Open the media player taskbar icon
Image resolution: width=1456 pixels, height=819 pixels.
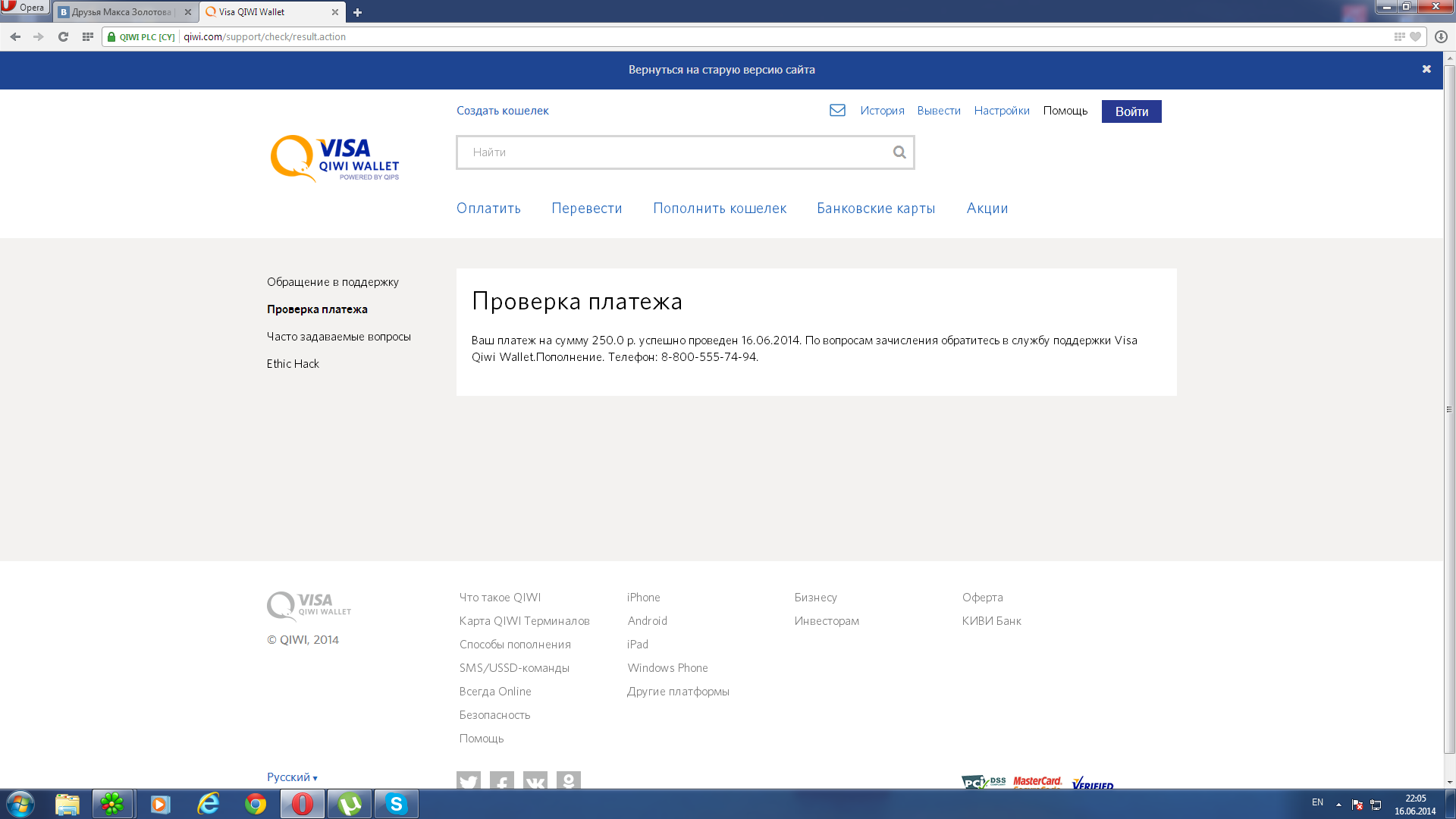[160, 804]
